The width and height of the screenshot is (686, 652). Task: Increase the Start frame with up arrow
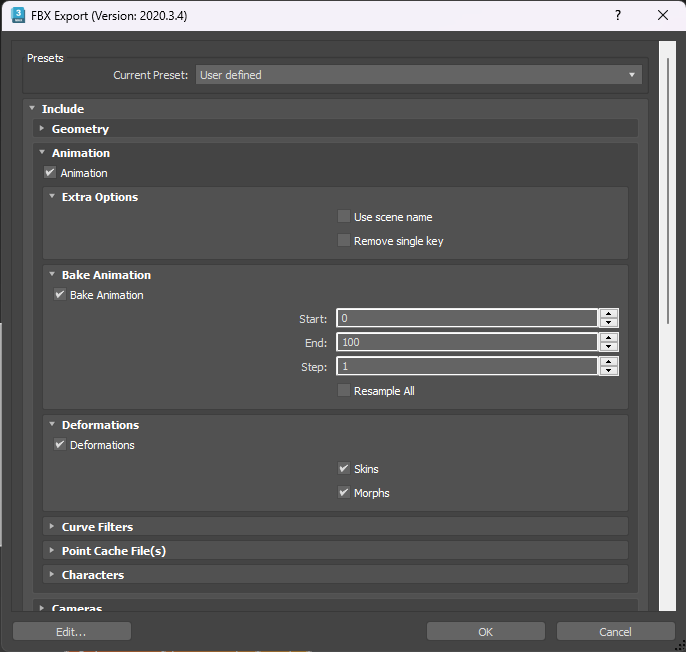tap(609, 314)
